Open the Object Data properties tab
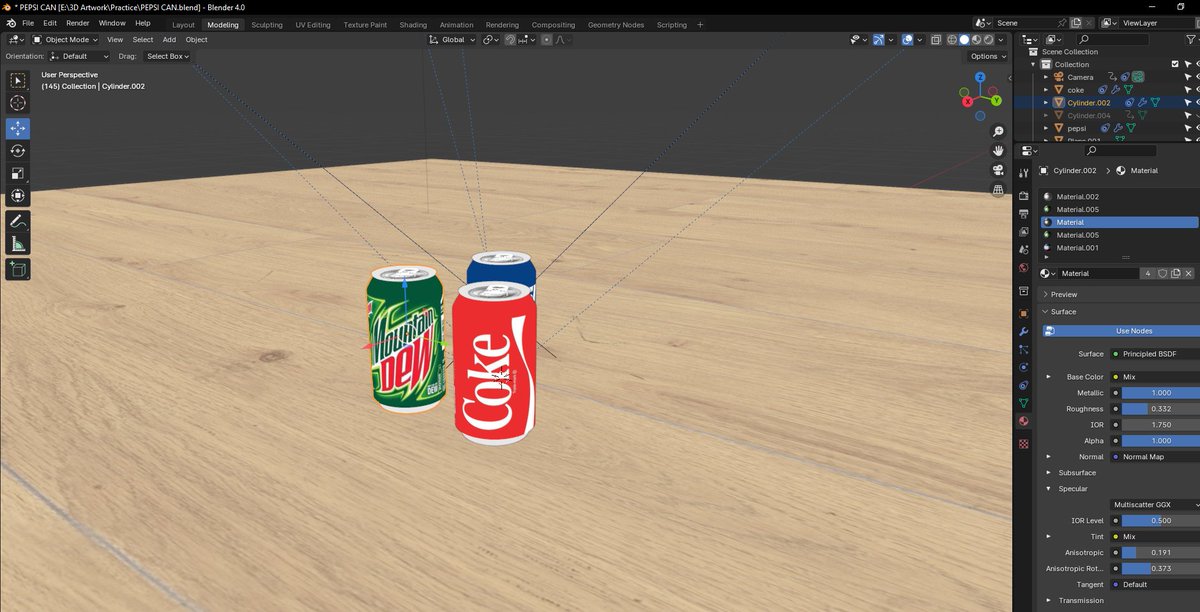This screenshot has width=1200, height=612. point(1023,403)
